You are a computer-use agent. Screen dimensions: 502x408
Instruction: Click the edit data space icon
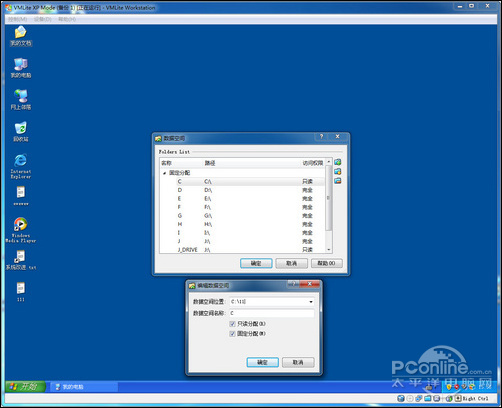(338, 172)
